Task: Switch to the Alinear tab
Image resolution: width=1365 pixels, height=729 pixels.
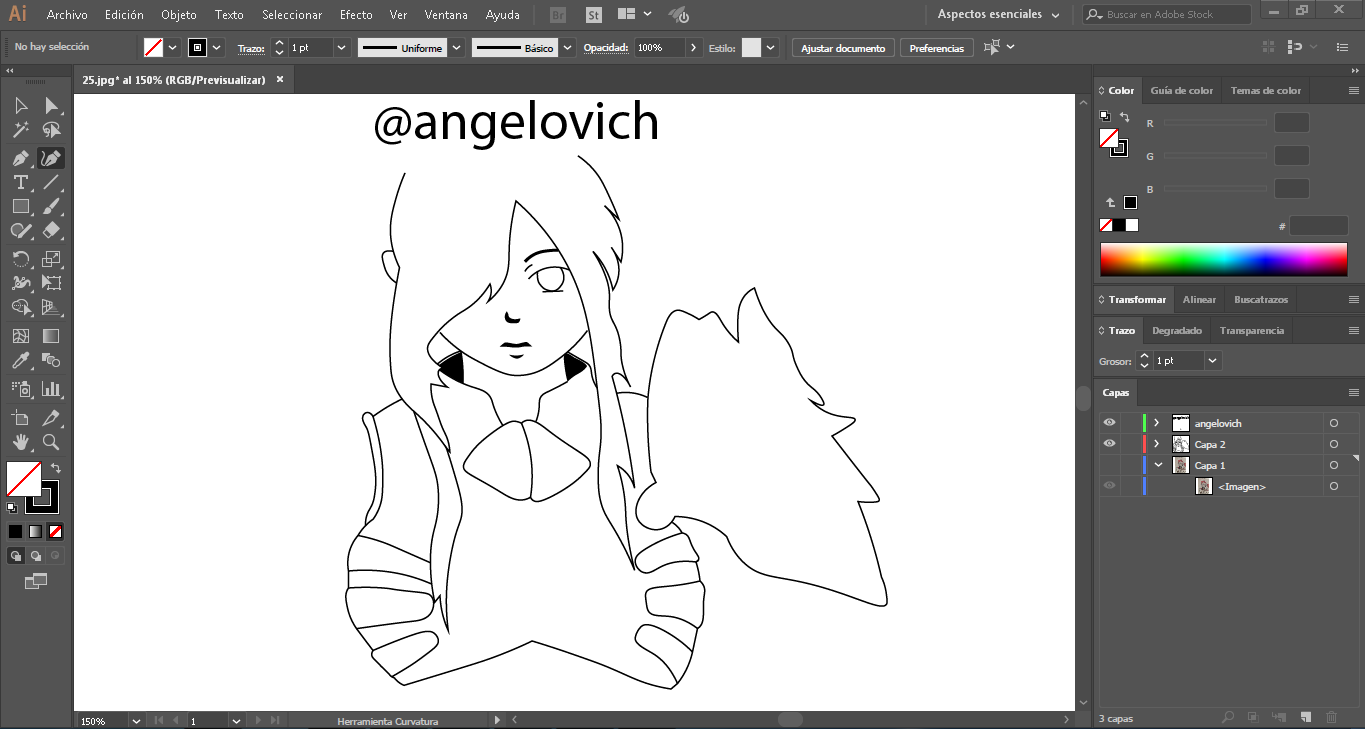Action: pos(1199,299)
